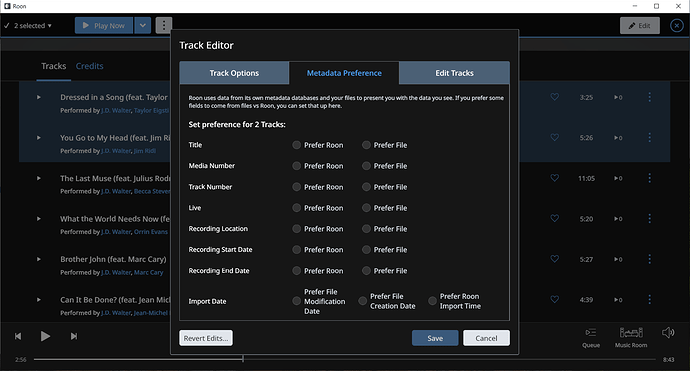
Task: Select Prefer Roon for Media Number
Action: click(297, 166)
